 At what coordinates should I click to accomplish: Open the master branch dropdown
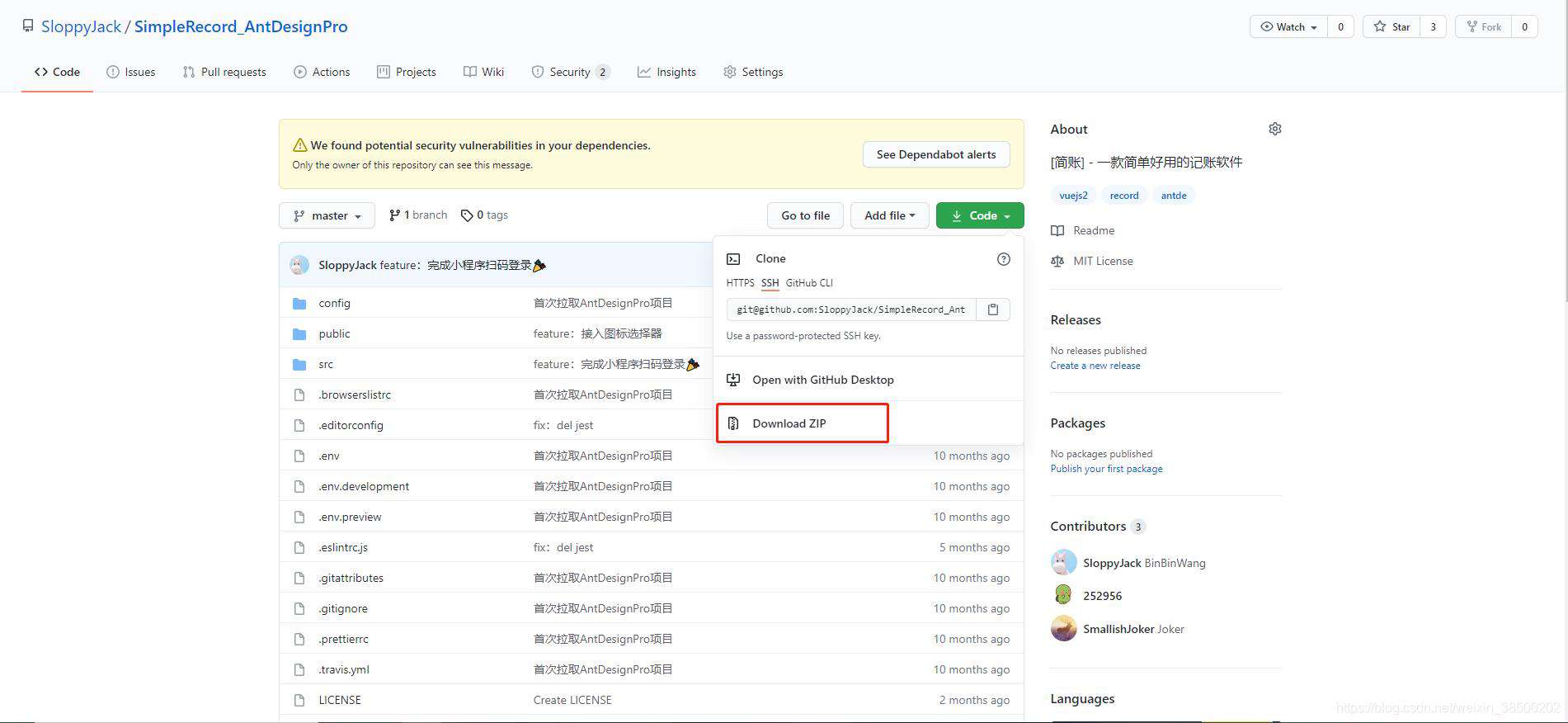tap(327, 215)
